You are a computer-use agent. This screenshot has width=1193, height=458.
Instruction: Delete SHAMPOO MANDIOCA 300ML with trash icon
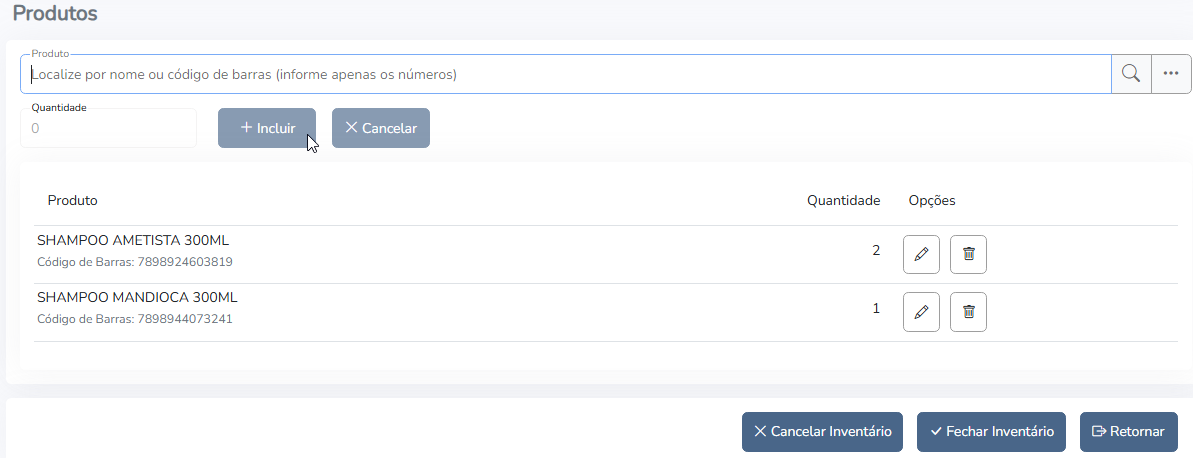[968, 312]
